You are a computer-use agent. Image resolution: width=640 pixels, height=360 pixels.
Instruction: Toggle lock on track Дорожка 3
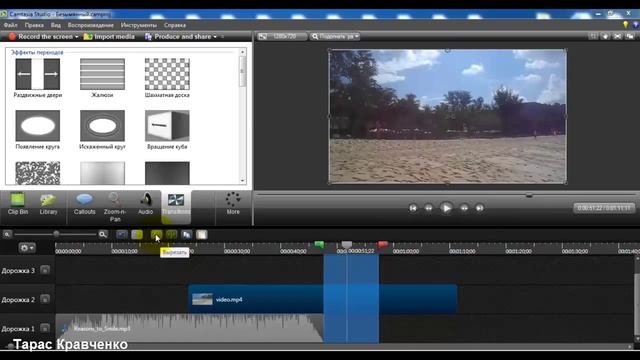pyautogui.click(x=45, y=270)
